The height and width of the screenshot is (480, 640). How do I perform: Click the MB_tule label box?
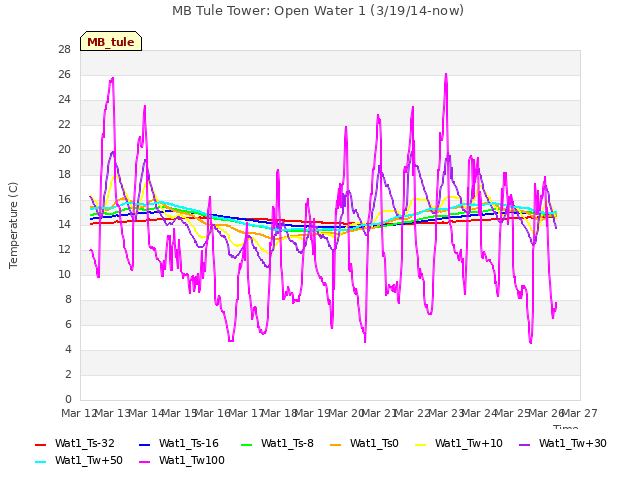(111, 41)
